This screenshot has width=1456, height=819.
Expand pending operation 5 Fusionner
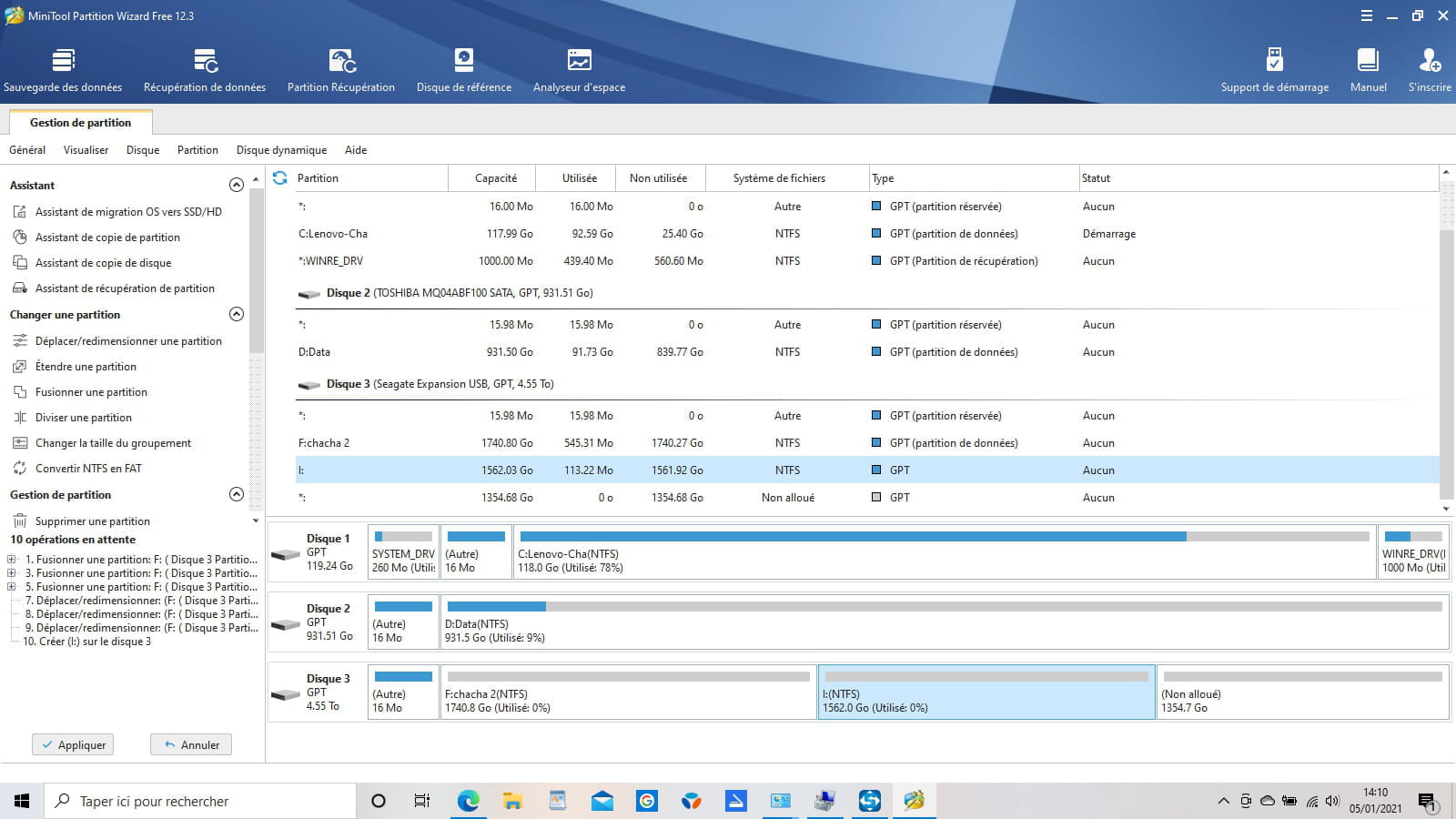pyautogui.click(x=12, y=587)
